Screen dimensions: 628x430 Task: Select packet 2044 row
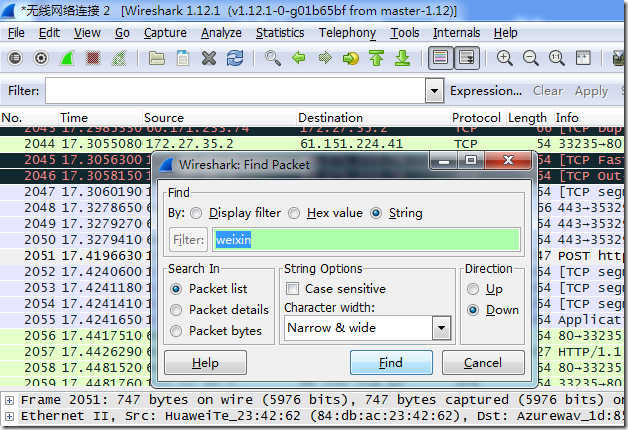tap(312, 144)
